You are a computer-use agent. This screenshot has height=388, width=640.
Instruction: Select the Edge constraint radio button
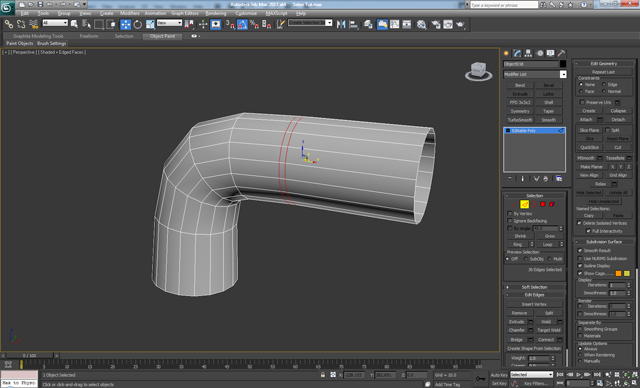pyautogui.click(x=604, y=84)
